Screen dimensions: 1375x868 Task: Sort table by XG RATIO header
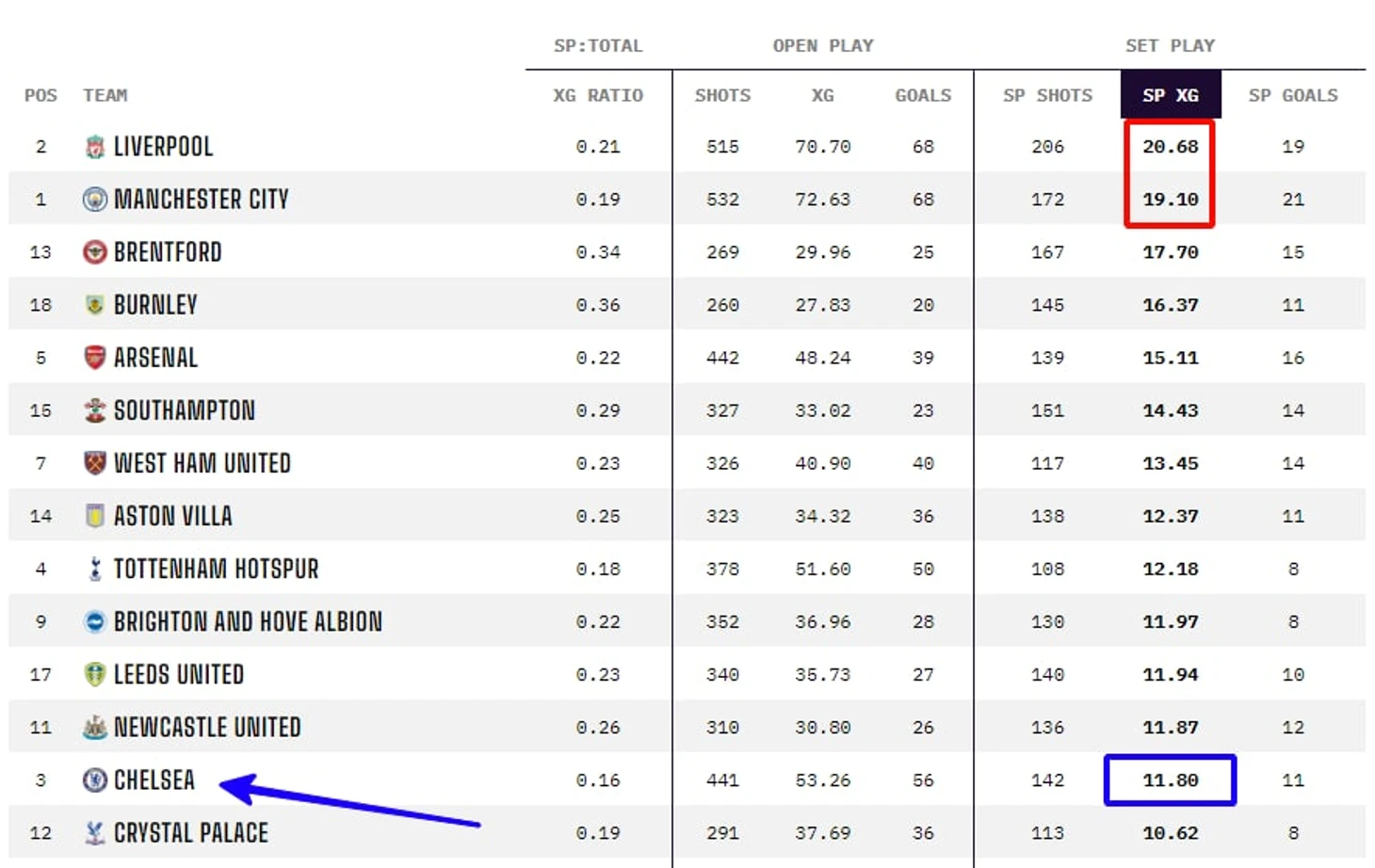pos(598,95)
